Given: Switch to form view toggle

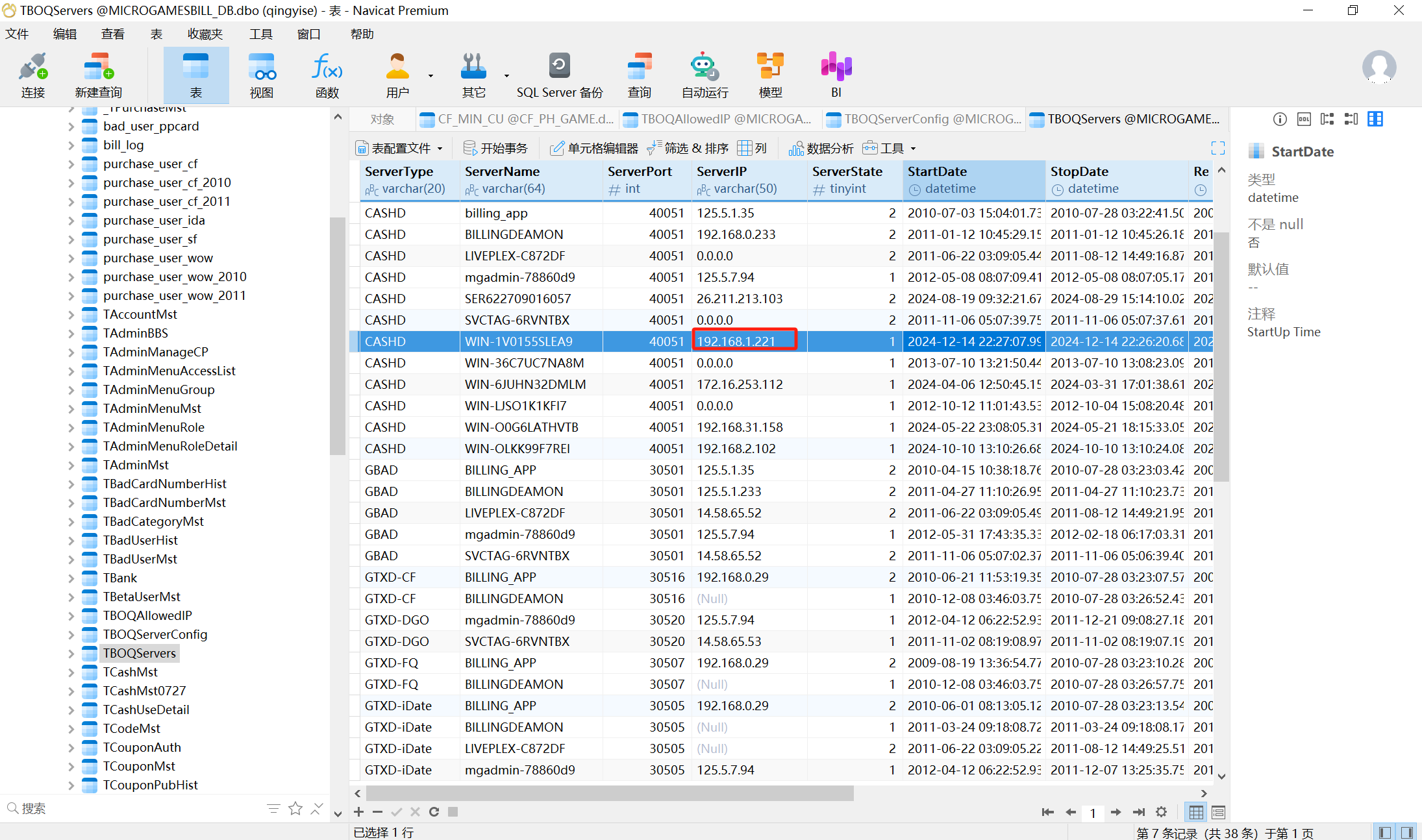Looking at the screenshot, I should 1218,812.
